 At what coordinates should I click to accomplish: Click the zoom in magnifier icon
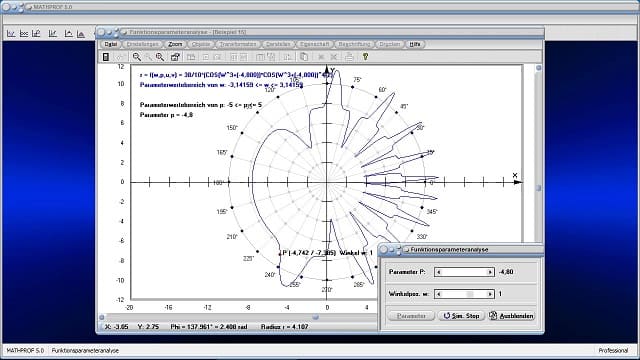(160, 57)
